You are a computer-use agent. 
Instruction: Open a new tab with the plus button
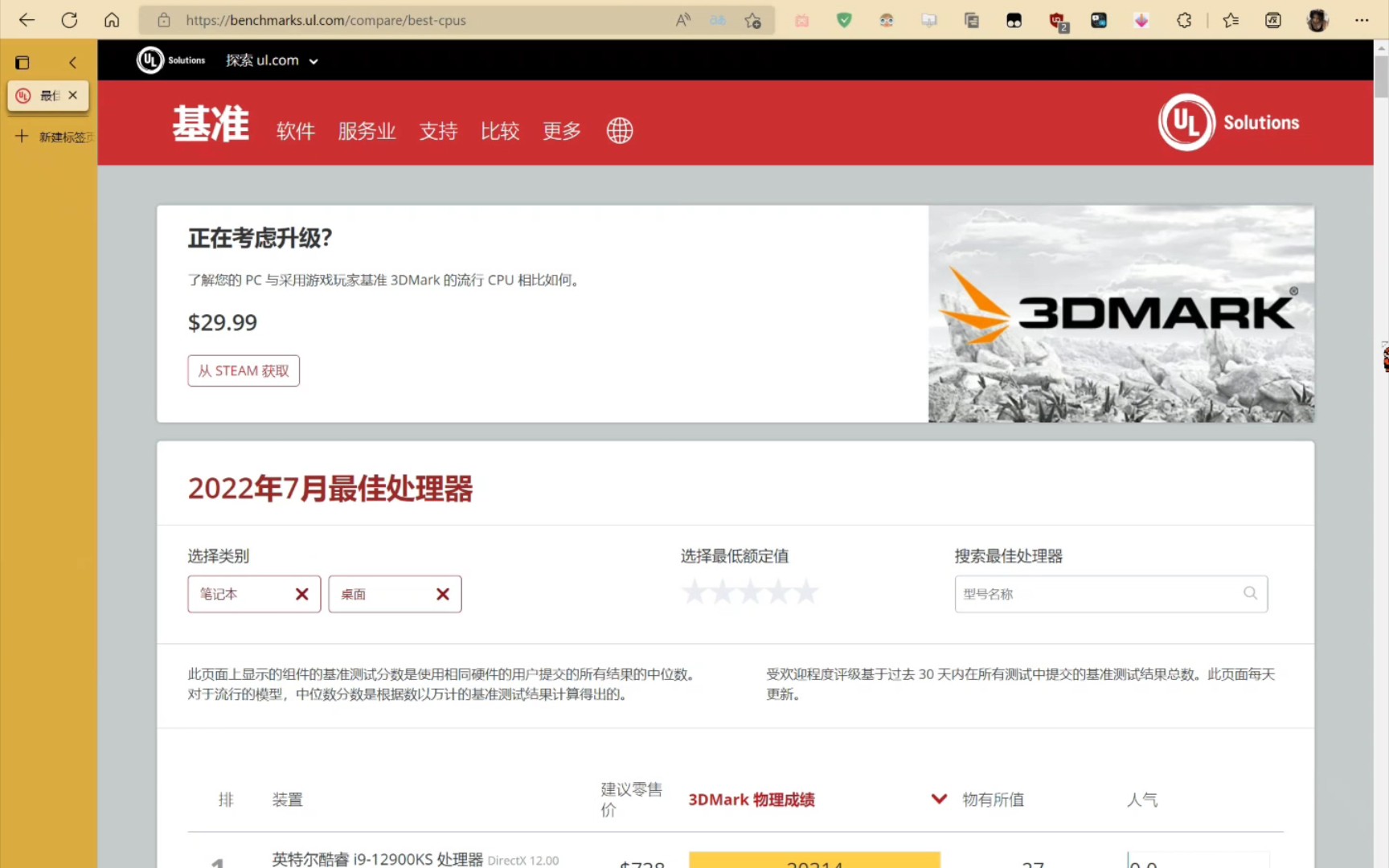[x=22, y=136]
